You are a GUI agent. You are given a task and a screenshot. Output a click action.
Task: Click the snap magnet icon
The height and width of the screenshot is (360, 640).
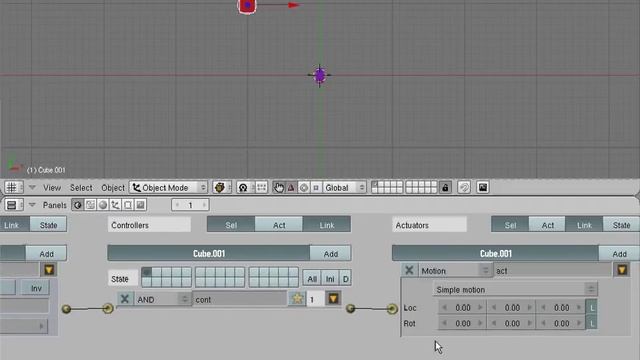point(464,187)
